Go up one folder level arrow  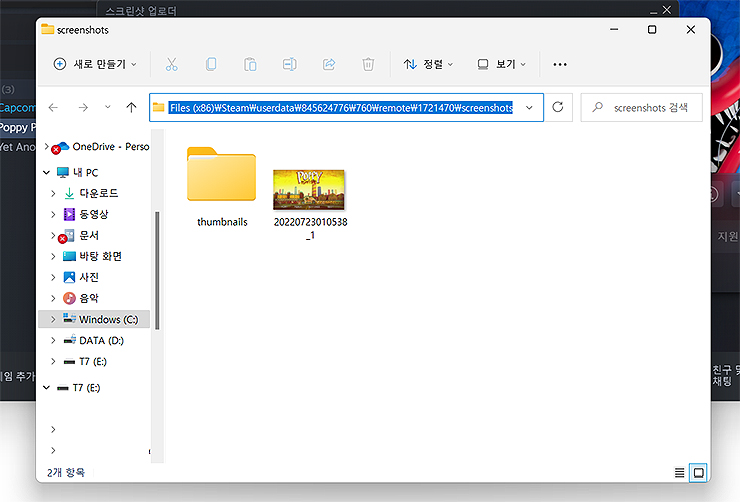(131, 108)
